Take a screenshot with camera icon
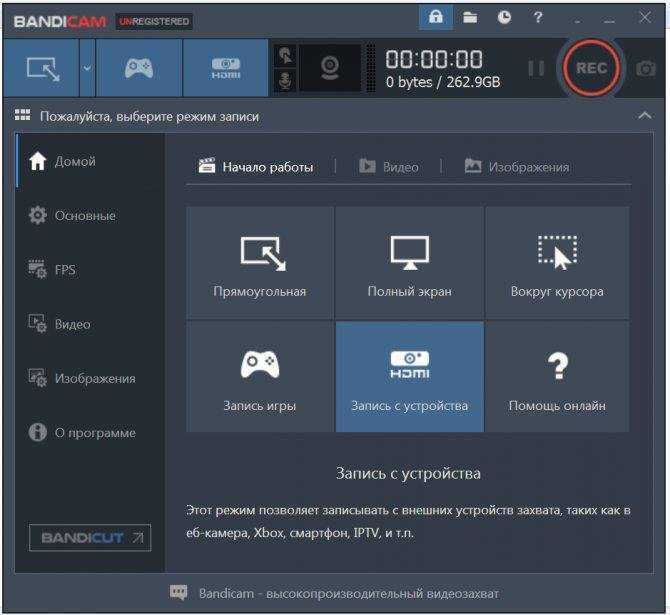This screenshot has width=670, height=615. coord(646,68)
